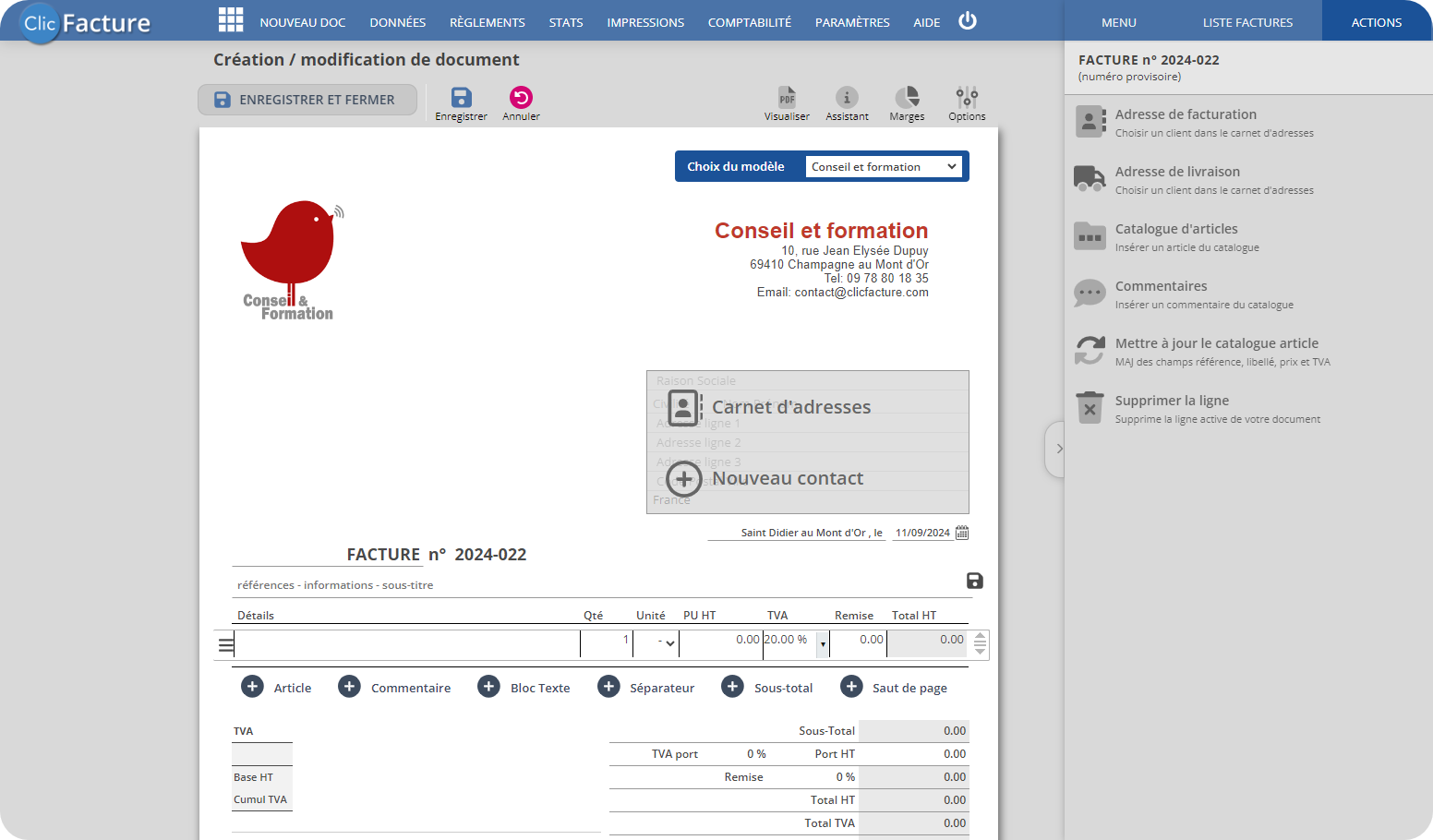The image size is (1433, 840).
Task: Open the Marges pie chart icon
Action: click(x=907, y=97)
